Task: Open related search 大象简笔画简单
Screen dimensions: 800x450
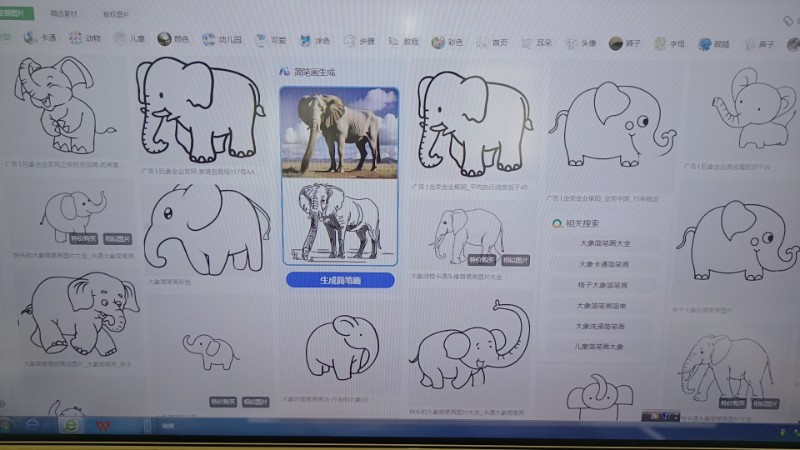Action: (601, 306)
